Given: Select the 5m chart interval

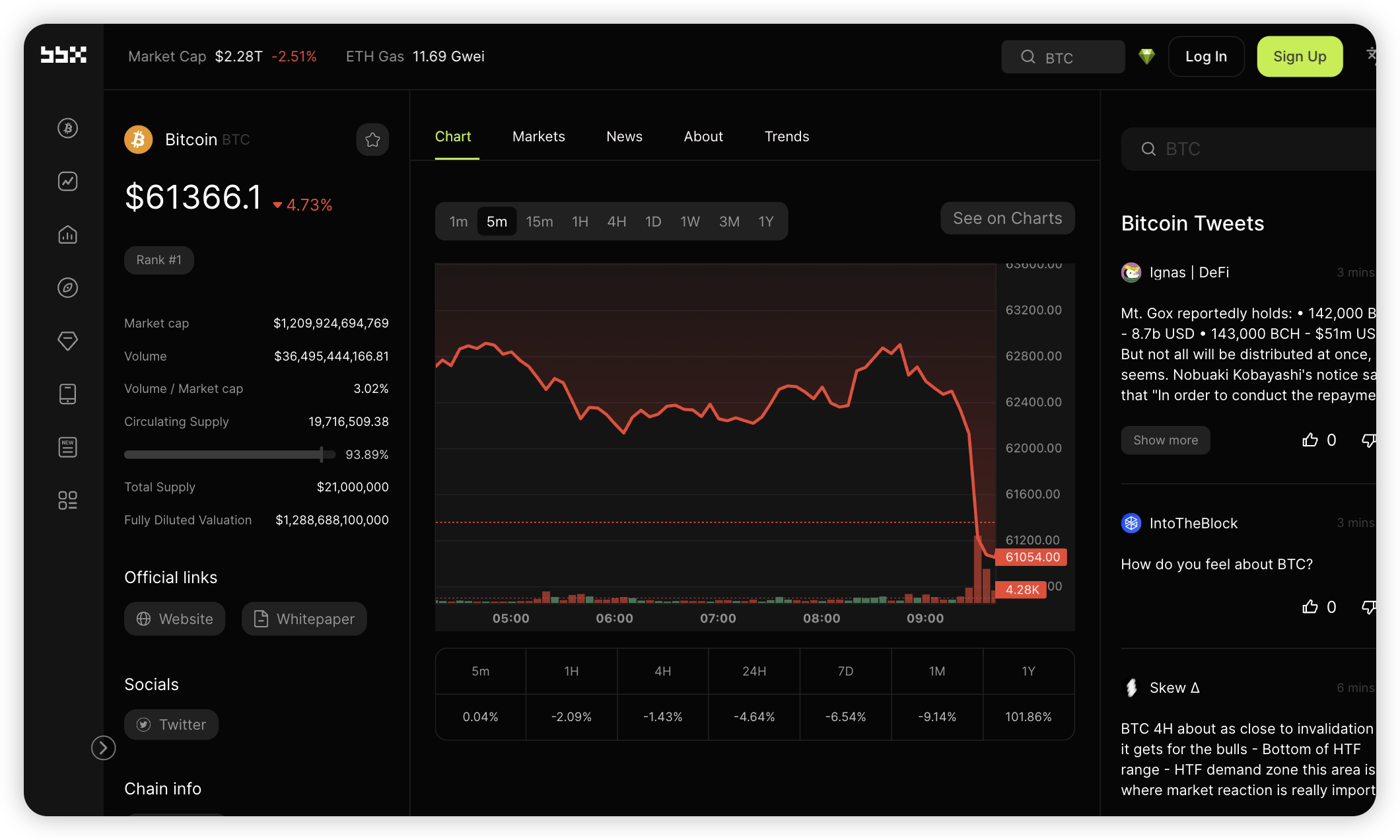Looking at the screenshot, I should click(497, 222).
